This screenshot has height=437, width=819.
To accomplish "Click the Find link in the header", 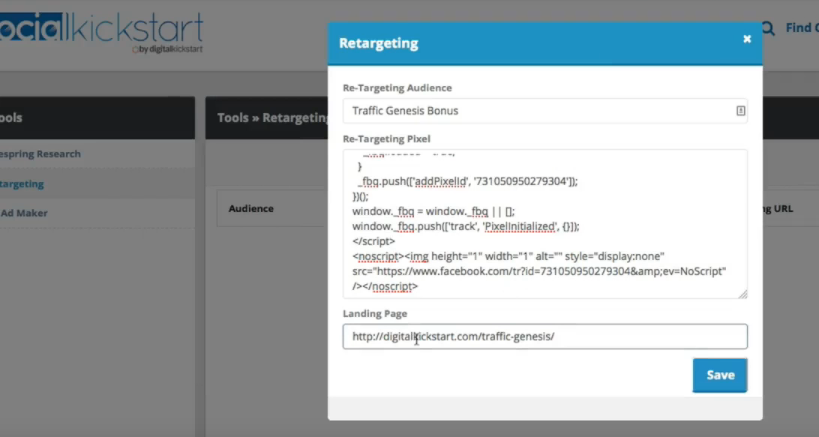I will (802, 28).
